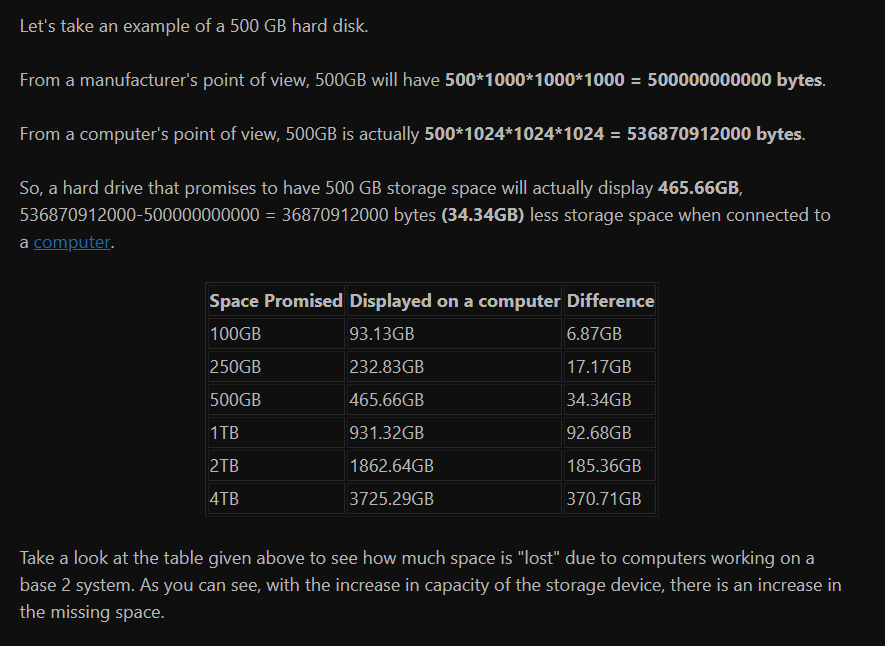Select the 93.13GB table cell
885x646 pixels.
click(454, 333)
